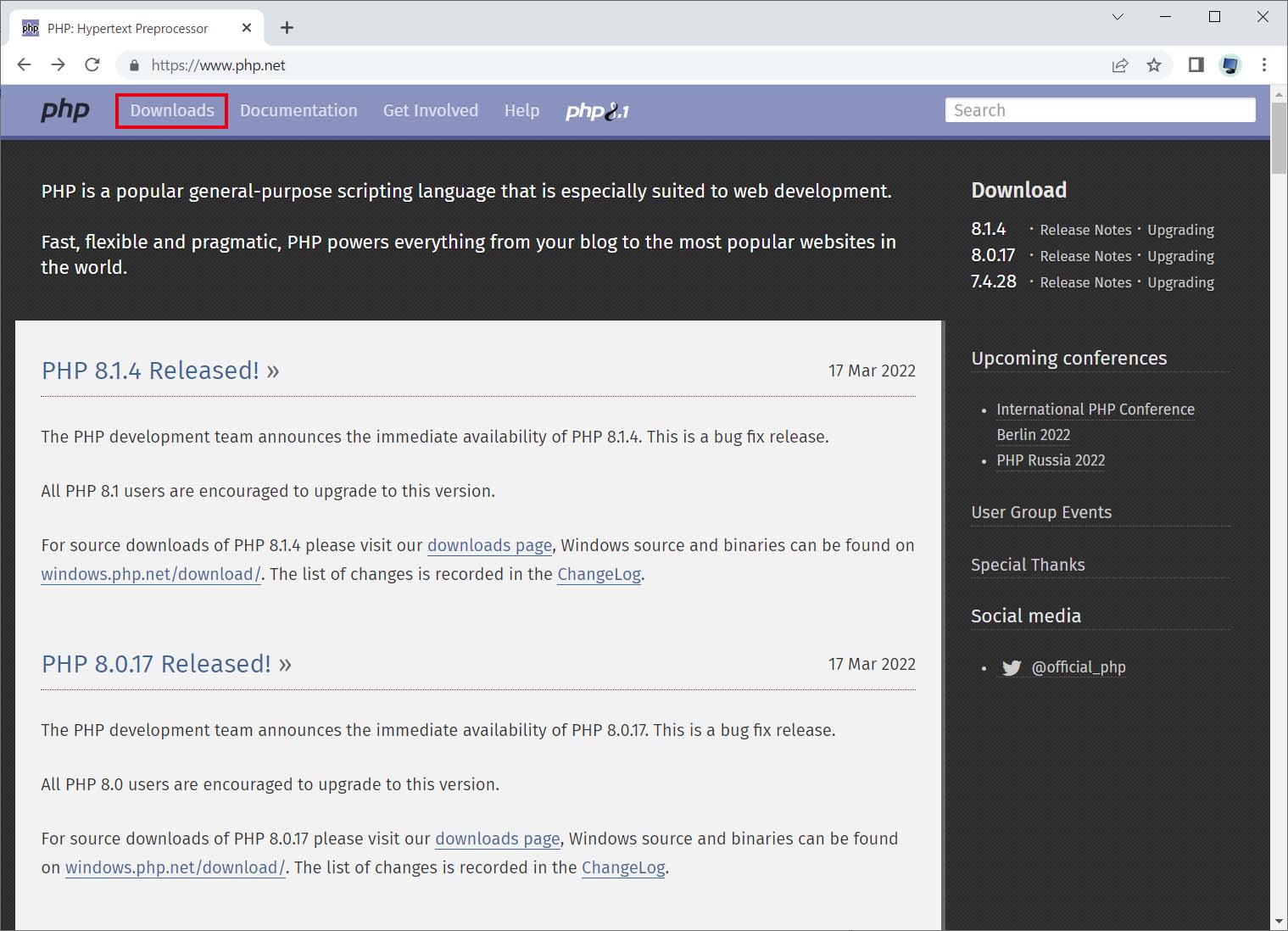Open the Documentation menu item

pos(298,111)
